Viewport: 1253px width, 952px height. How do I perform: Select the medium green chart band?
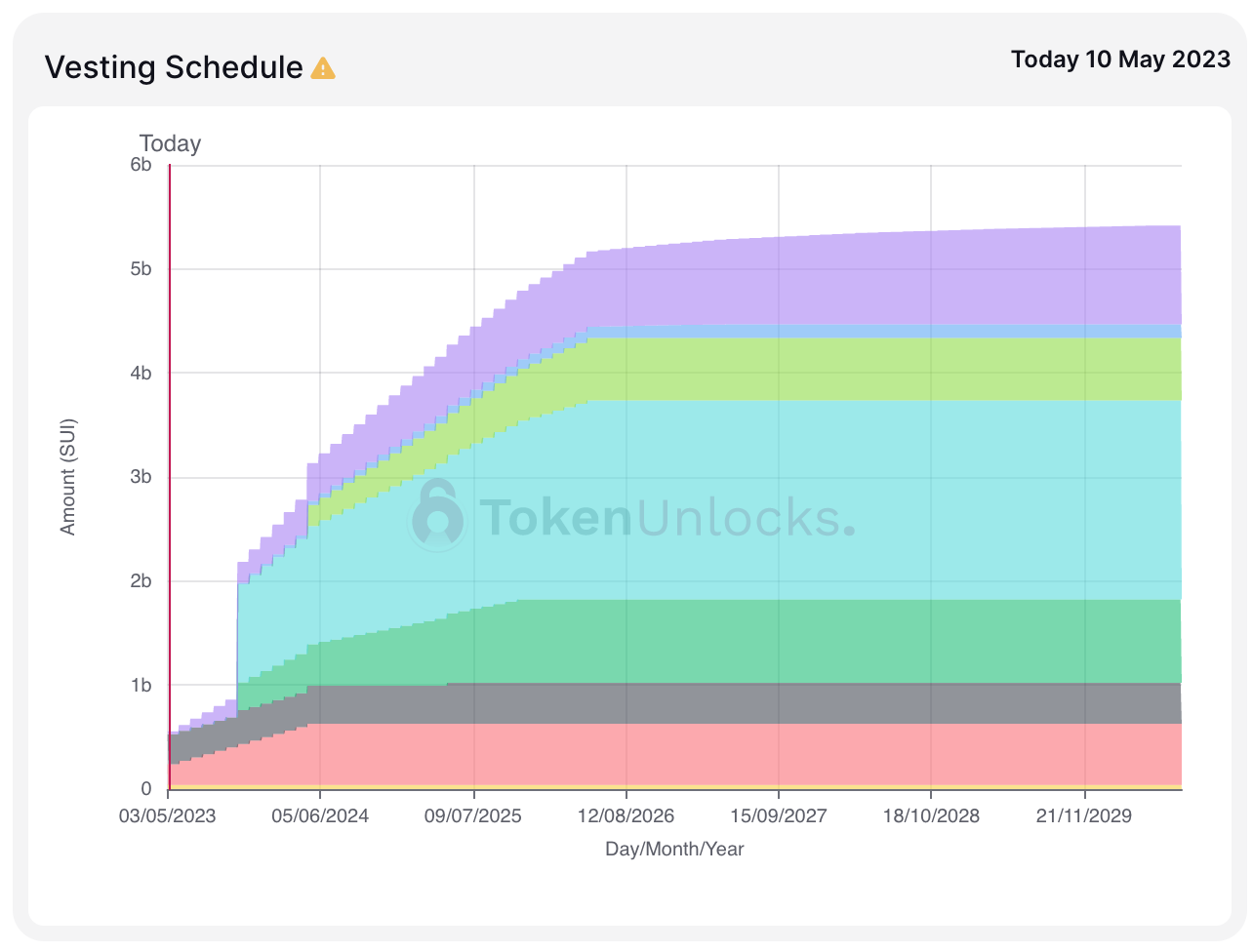[x=878, y=641]
